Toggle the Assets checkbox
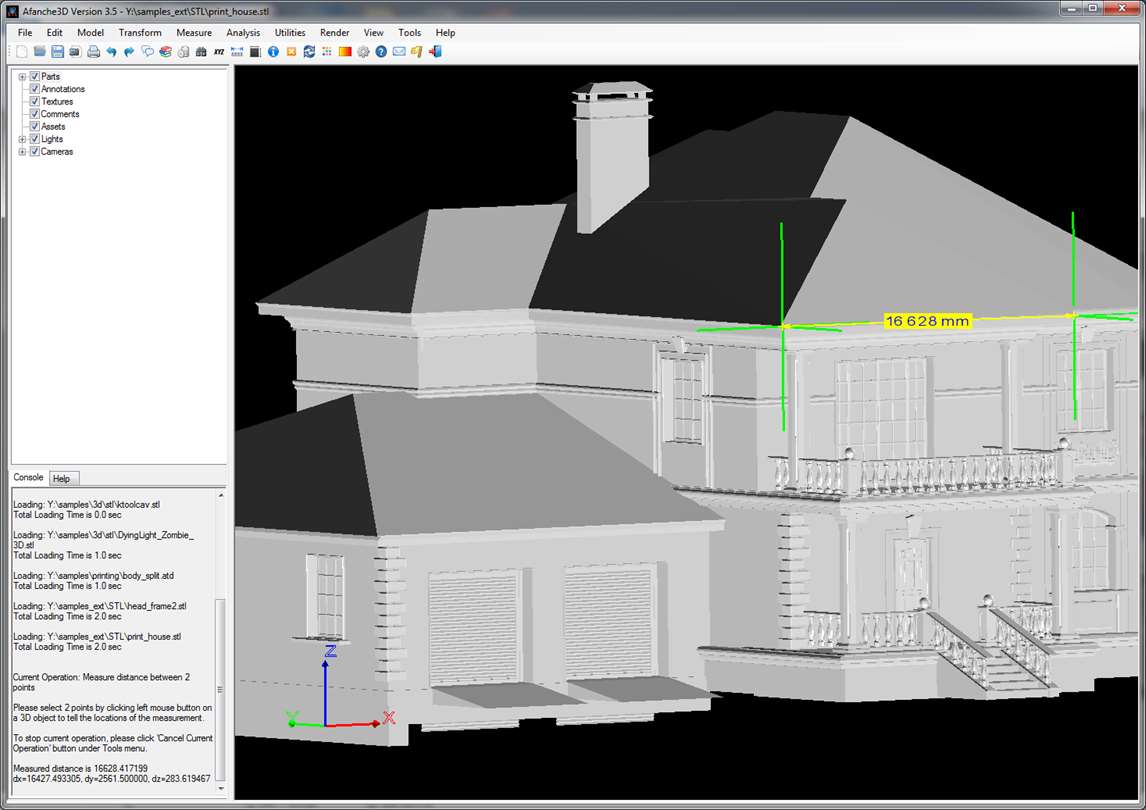Viewport: 1146px width, 810px height. click(34, 126)
